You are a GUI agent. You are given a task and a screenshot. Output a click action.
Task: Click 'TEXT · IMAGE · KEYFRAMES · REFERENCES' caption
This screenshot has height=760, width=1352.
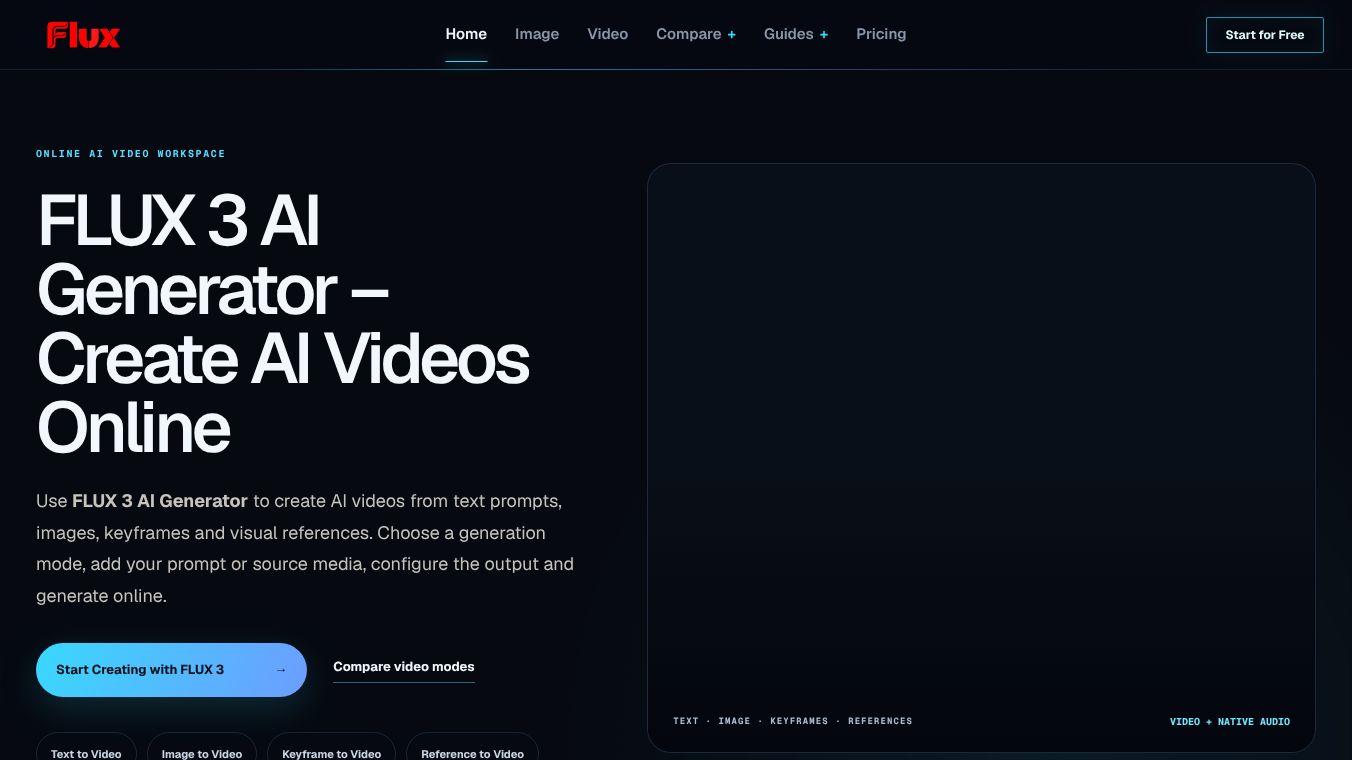[x=793, y=721]
